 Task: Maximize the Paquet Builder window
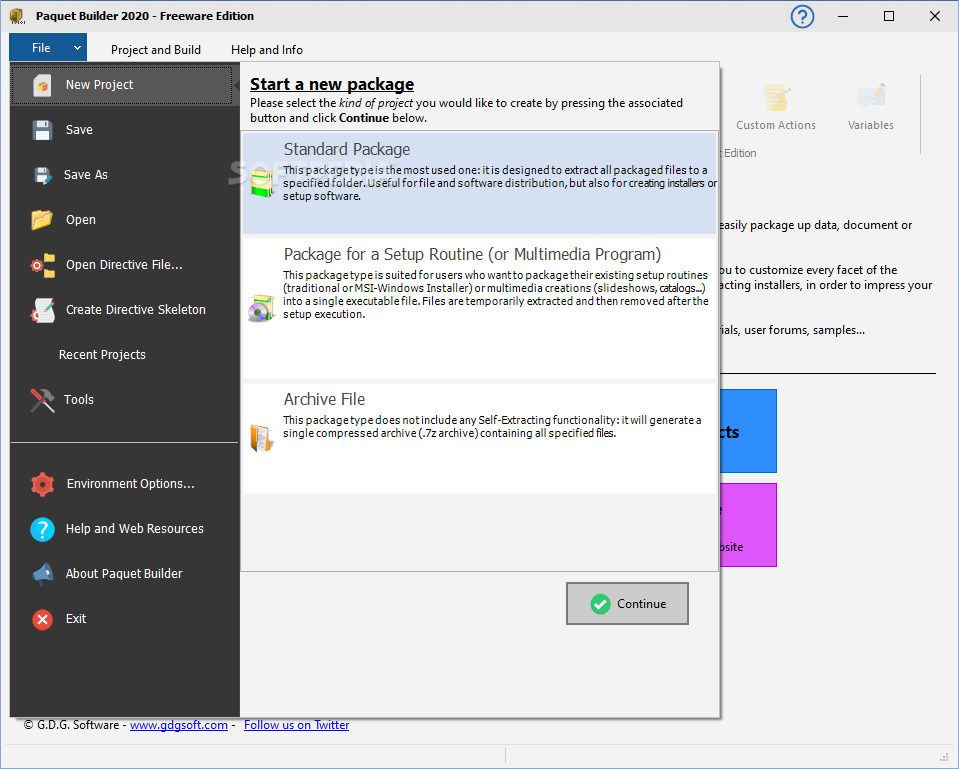point(889,17)
